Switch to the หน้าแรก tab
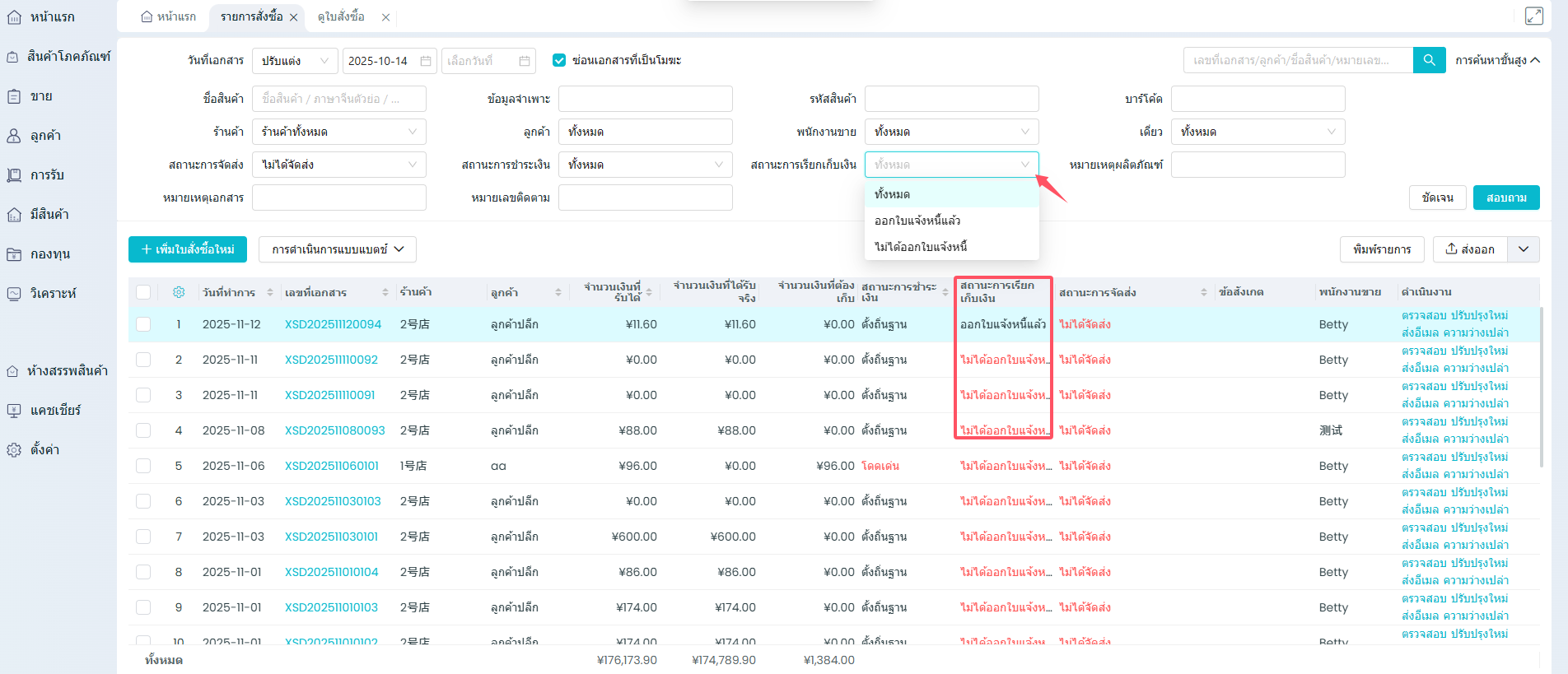The width and height of the screenshot is (1568, 674). tap(169, 16)
